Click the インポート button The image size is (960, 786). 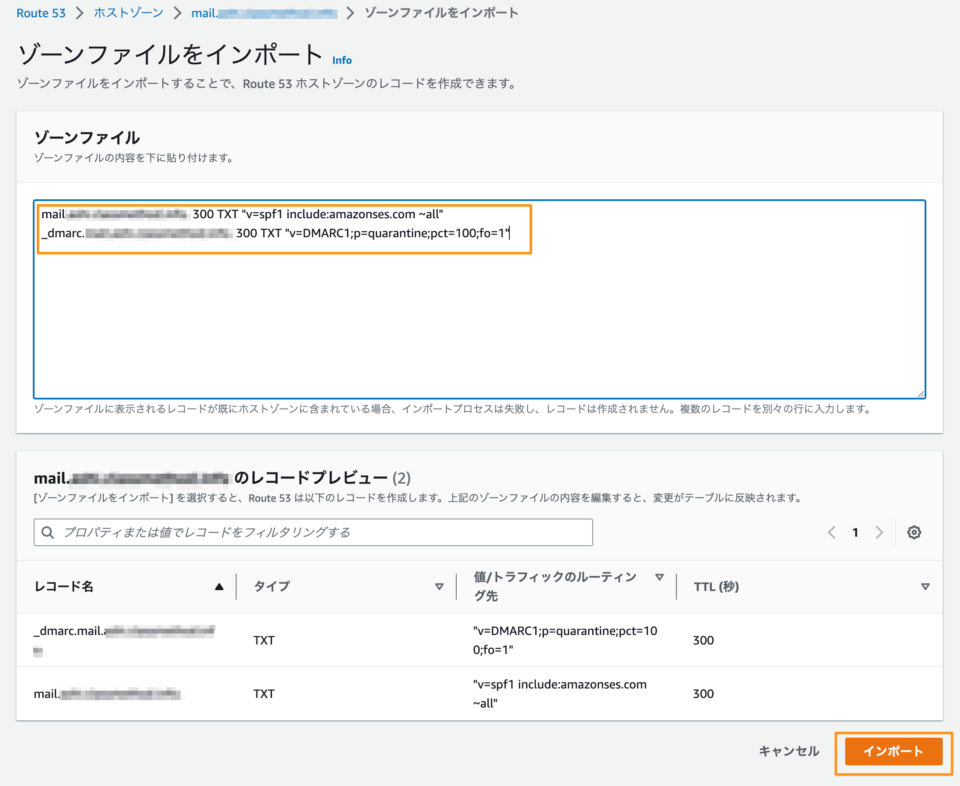(891, 753)
